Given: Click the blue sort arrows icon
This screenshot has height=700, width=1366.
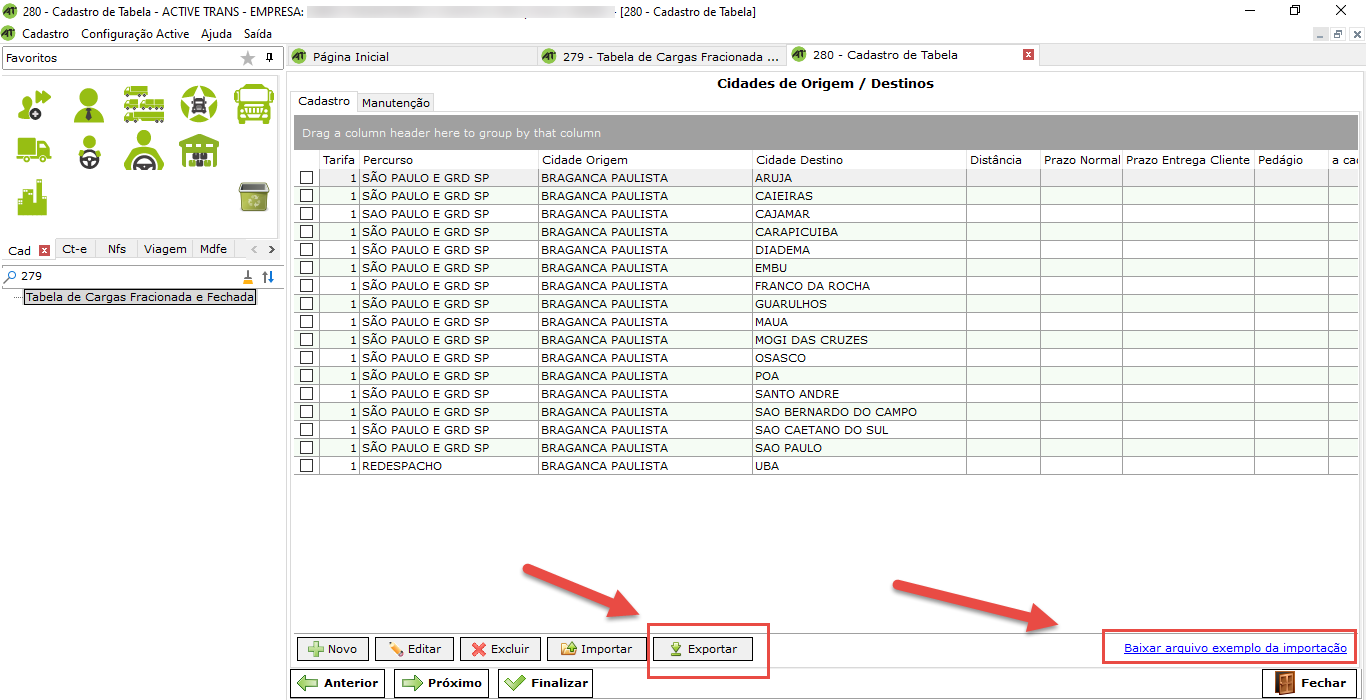Looking at the screenshot, I should pyautogui.click(x=268, y=276).
